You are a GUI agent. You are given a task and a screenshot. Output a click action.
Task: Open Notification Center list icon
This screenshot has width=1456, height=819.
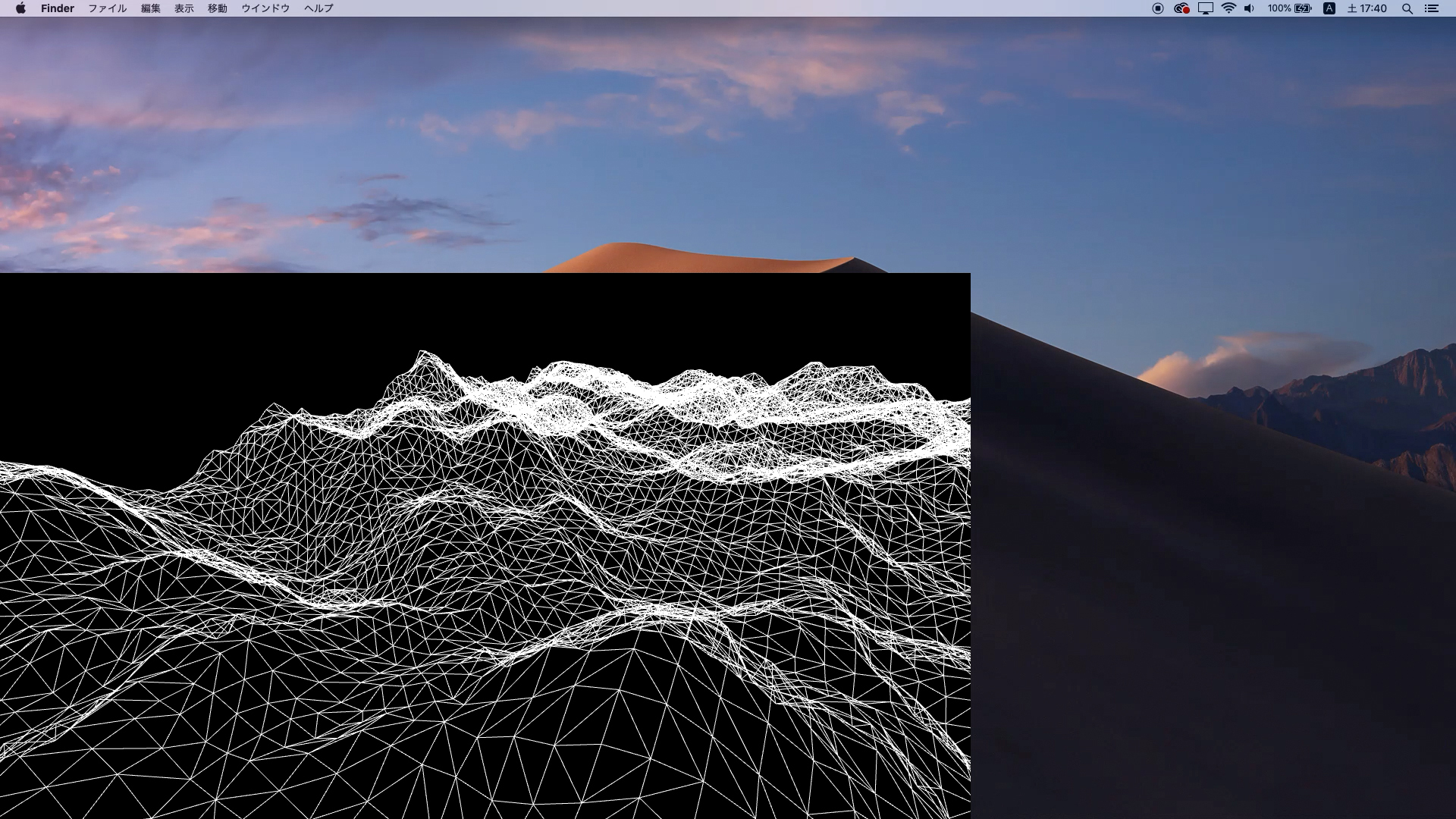tap(1432, 8)
